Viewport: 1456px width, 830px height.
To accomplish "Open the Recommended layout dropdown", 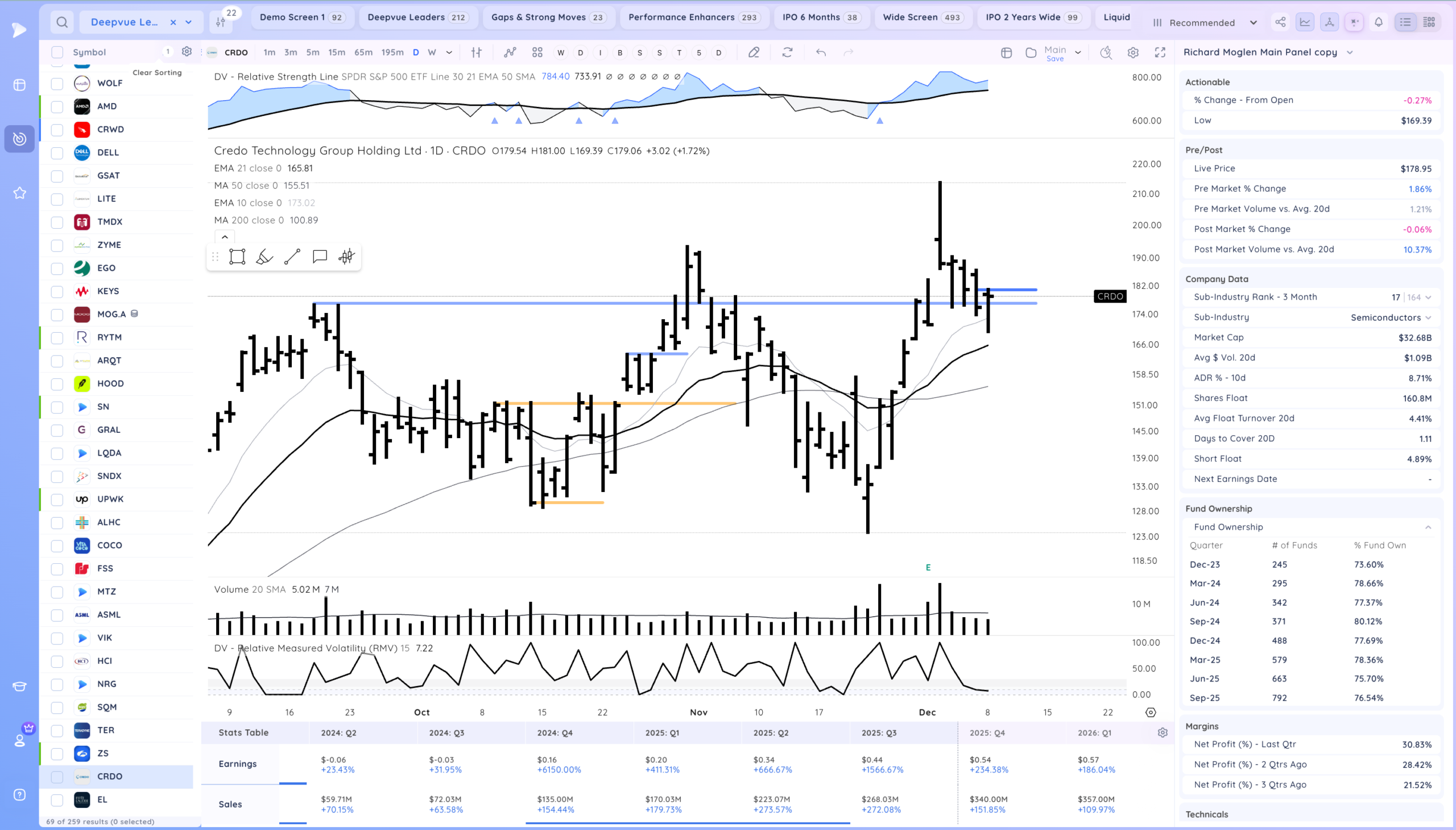I will pos(1205,23).
